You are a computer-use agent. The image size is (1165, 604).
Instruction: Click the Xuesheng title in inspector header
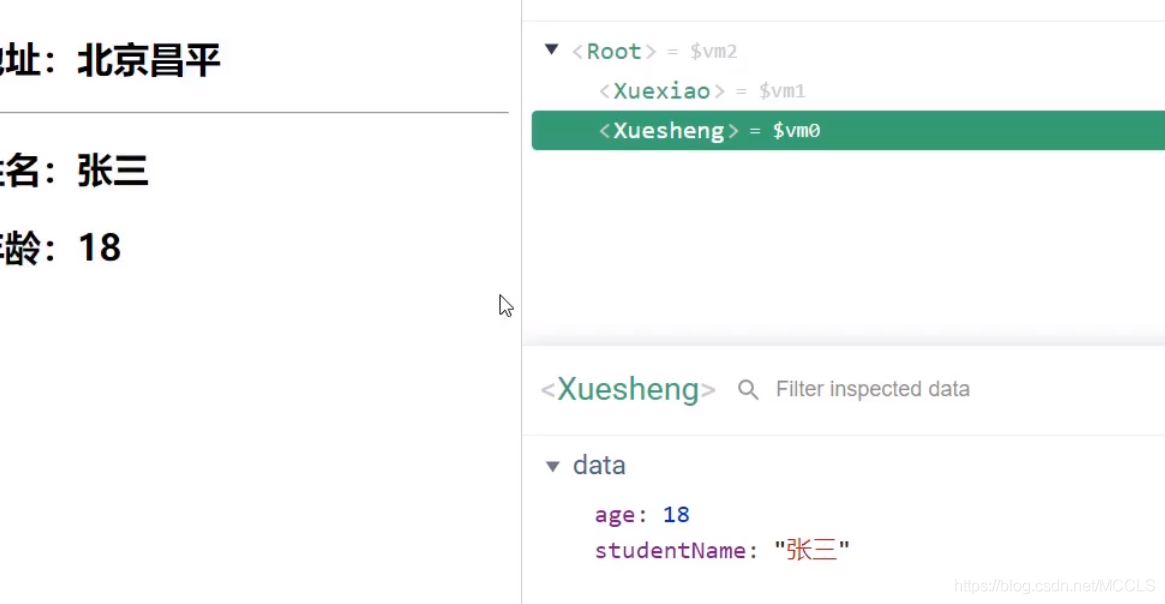(x=628, y=389)
